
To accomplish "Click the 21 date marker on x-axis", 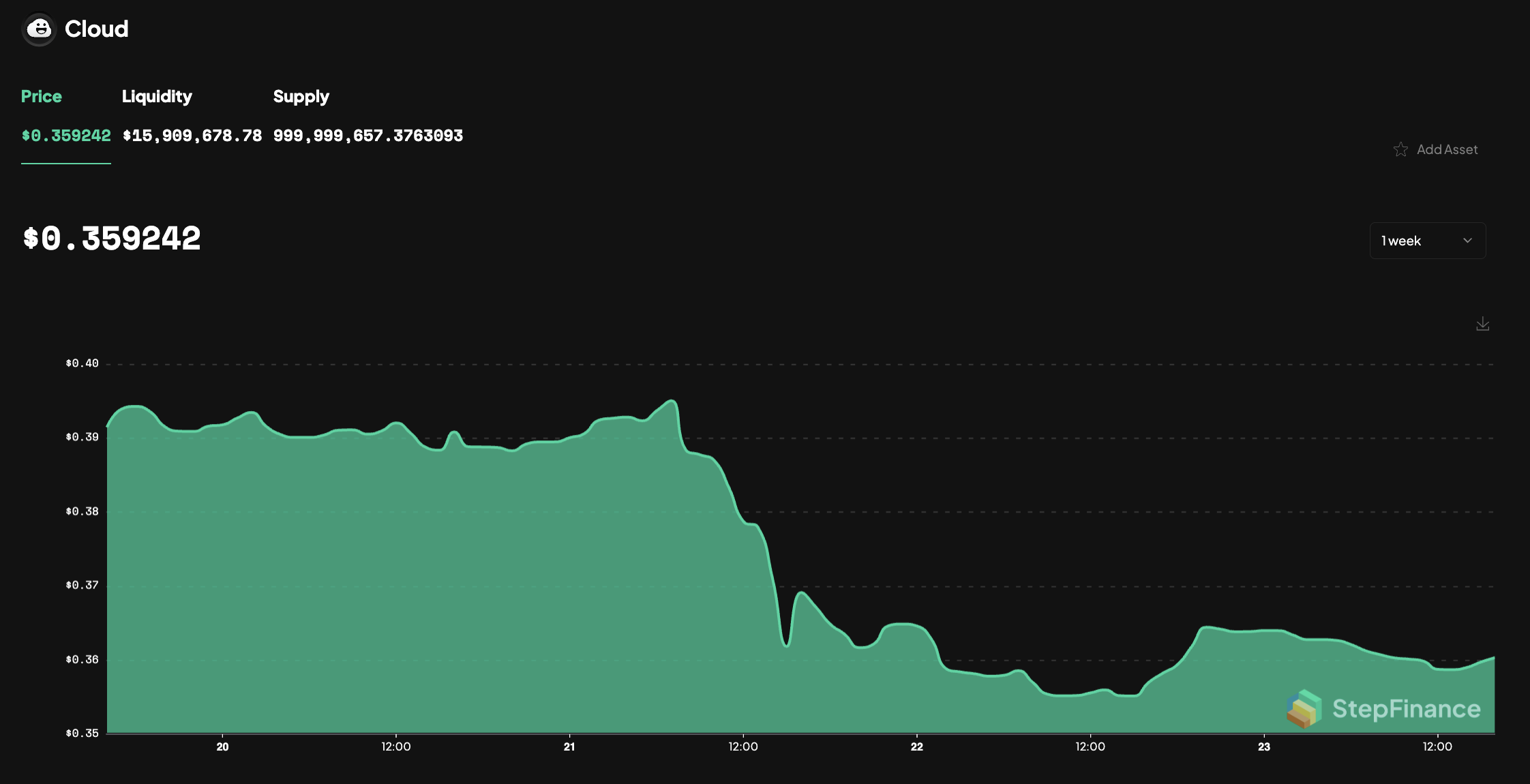I will pyautogui.click(x=569, y=747).
